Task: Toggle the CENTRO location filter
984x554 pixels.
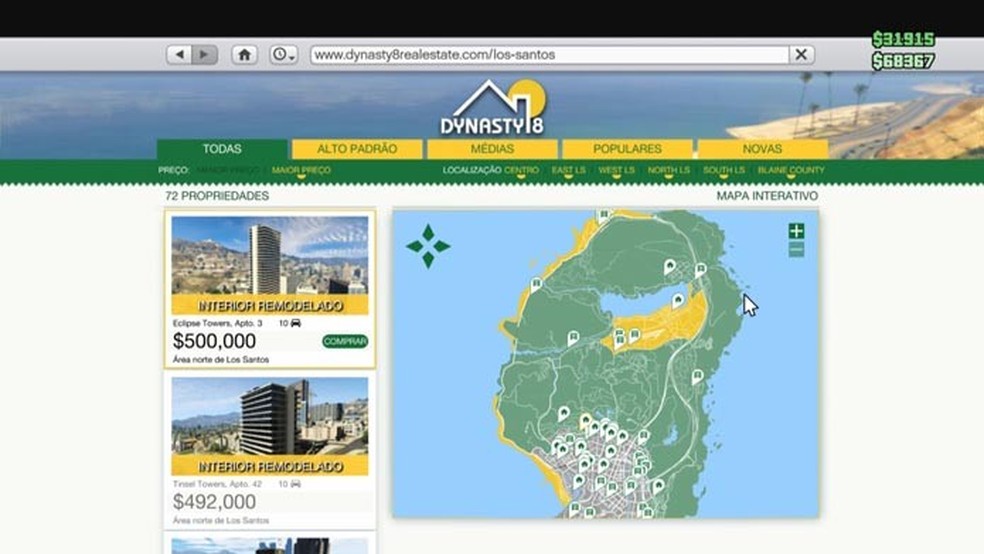Action: point(521,170)
